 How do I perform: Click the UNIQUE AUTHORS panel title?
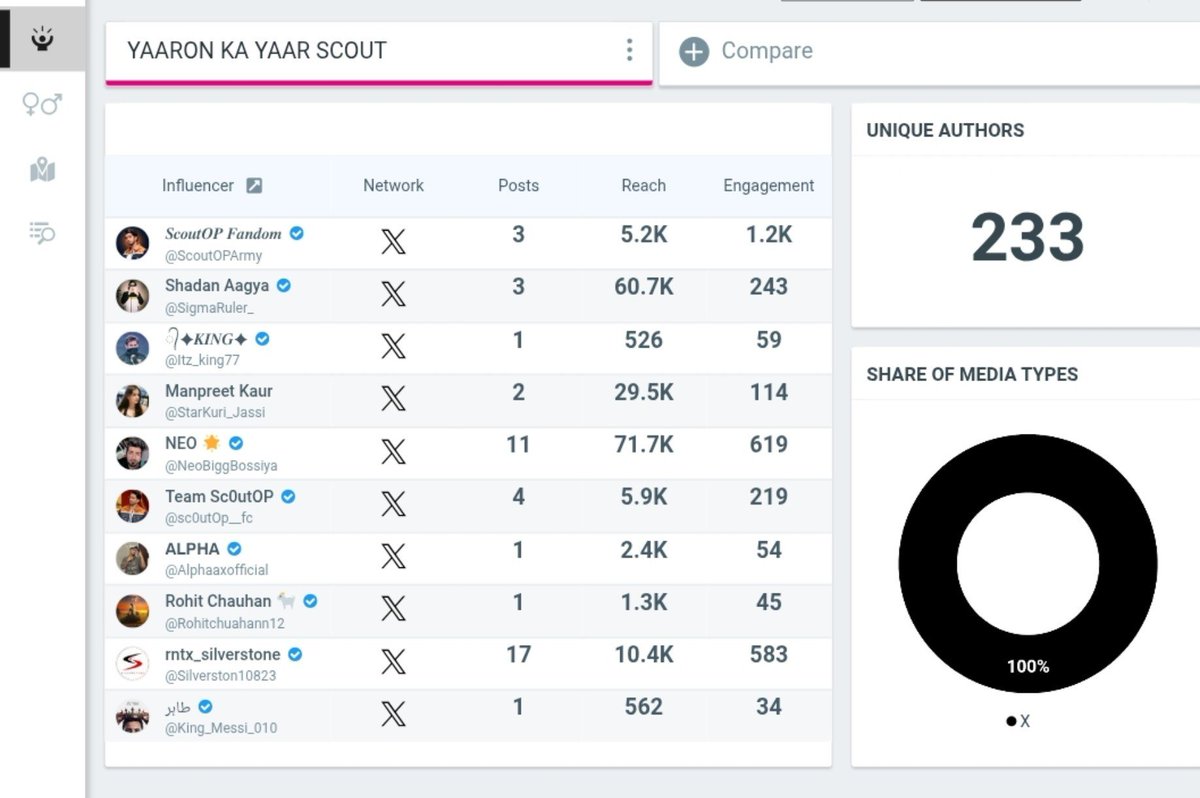pyautogui.click(x=945, y=130)
